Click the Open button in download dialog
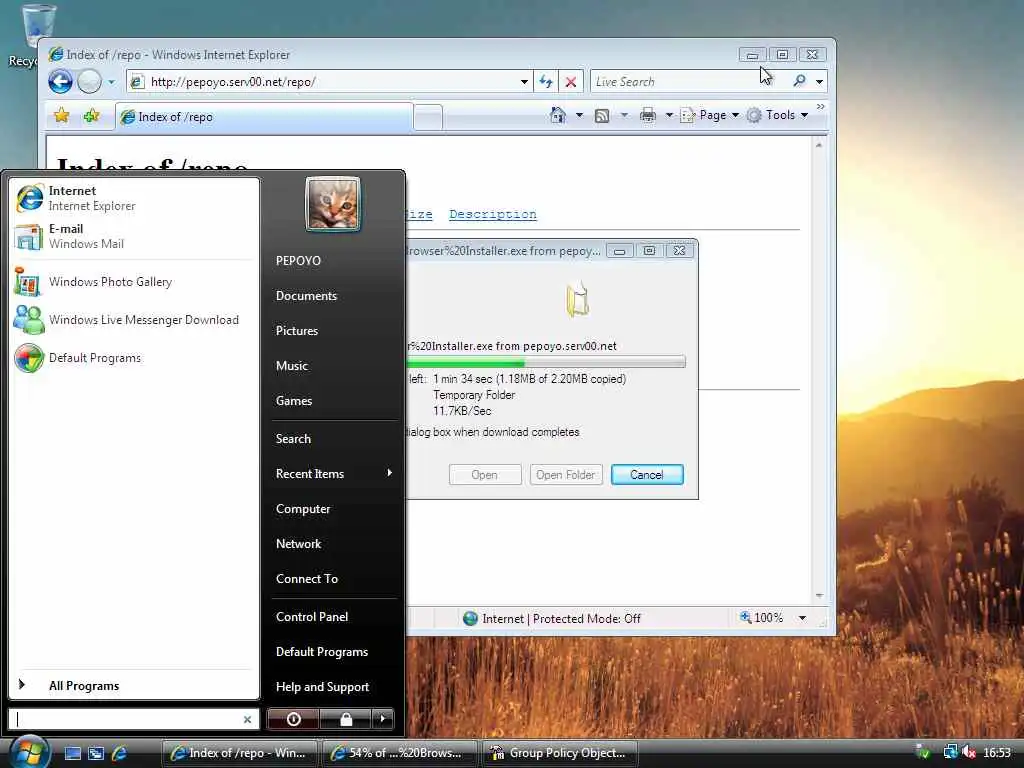This screenshot has height=768, width=1024. click(x=485, y=475)
